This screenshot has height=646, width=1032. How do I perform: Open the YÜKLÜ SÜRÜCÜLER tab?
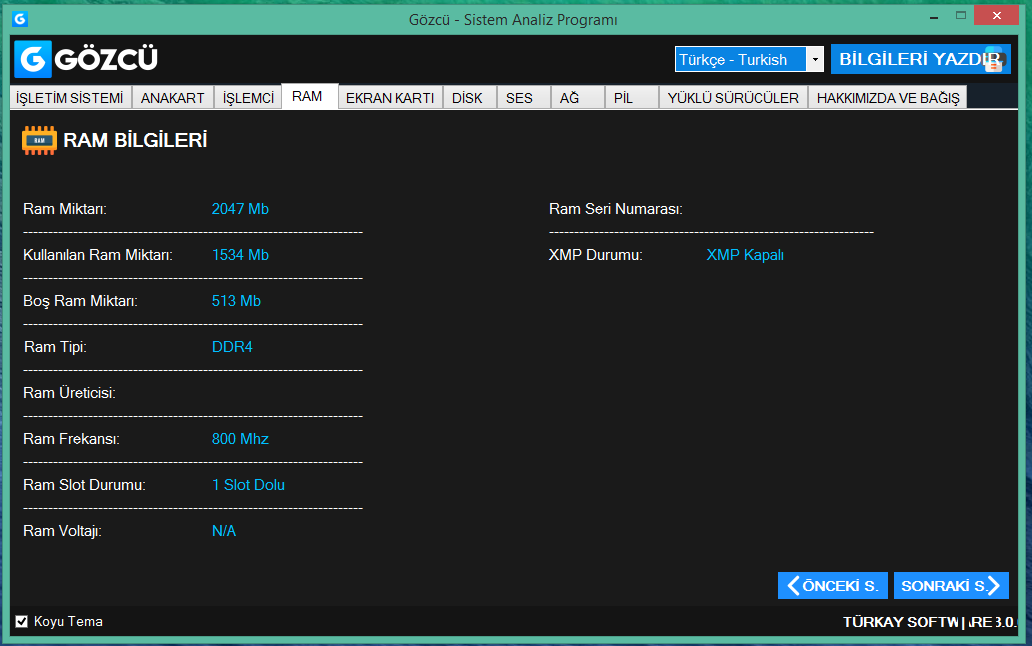pos(733,98)
